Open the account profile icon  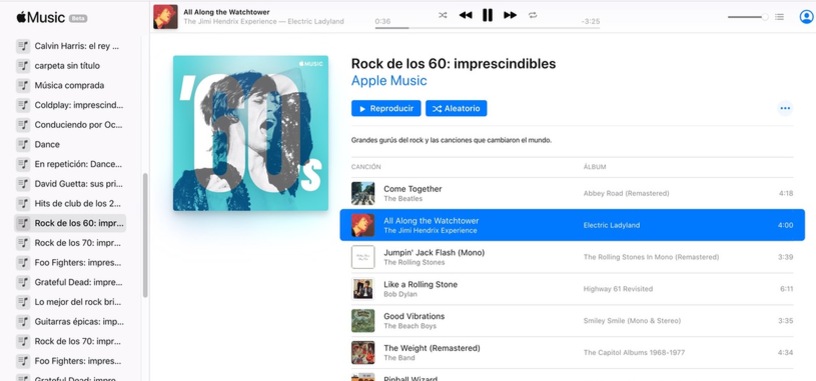click(806, 17)
